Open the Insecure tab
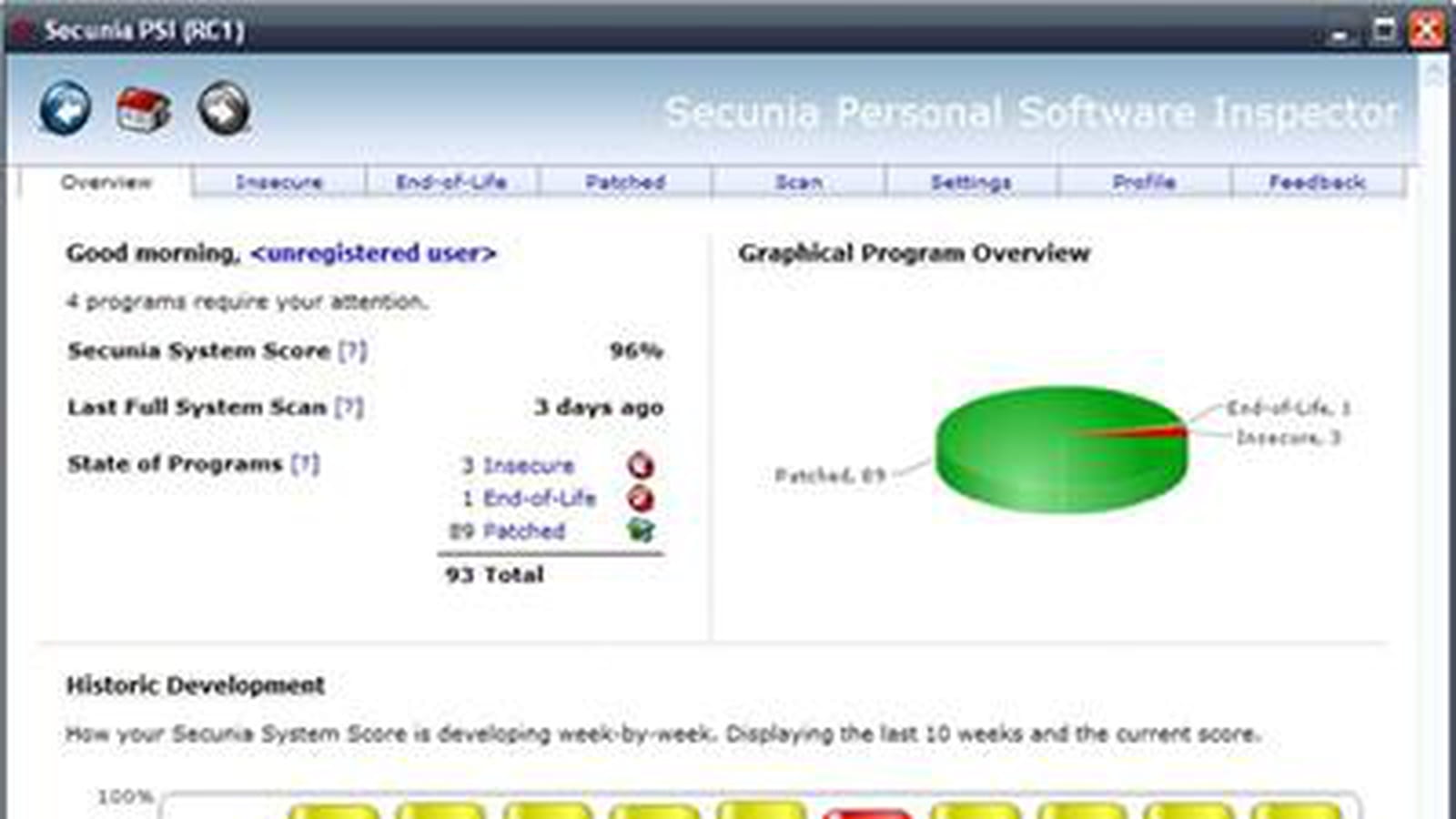The height and width of the screenshot is (819, 1456). [278, 182]
